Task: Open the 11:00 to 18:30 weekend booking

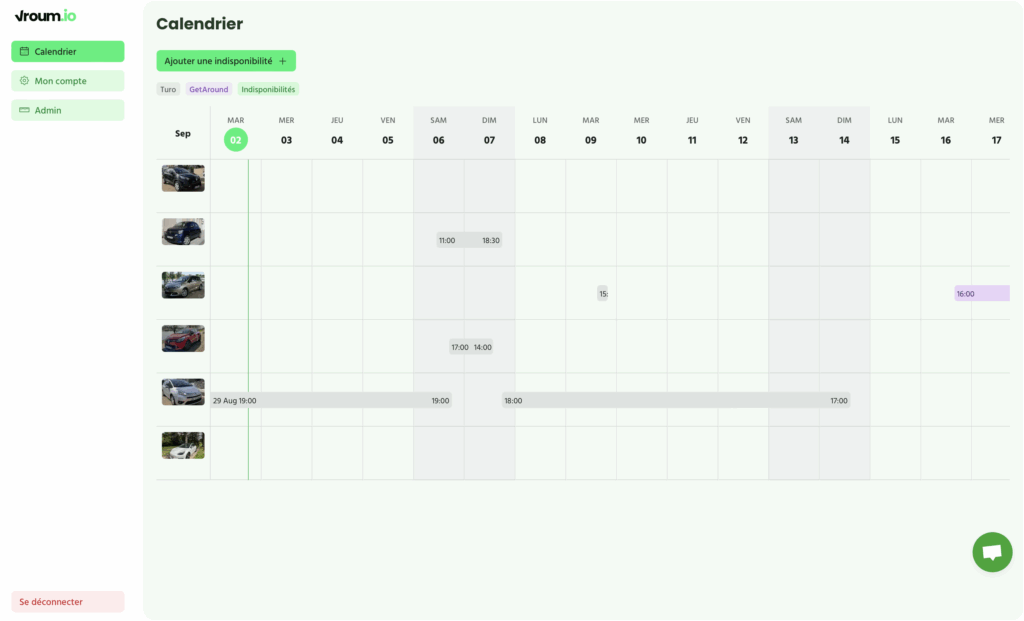Action: [469, 240]
